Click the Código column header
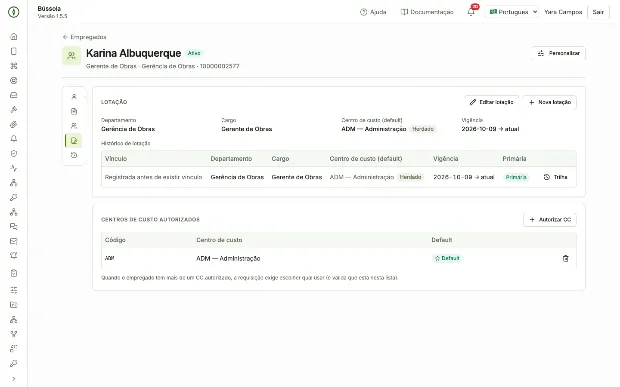 click(x=115, y=240)
